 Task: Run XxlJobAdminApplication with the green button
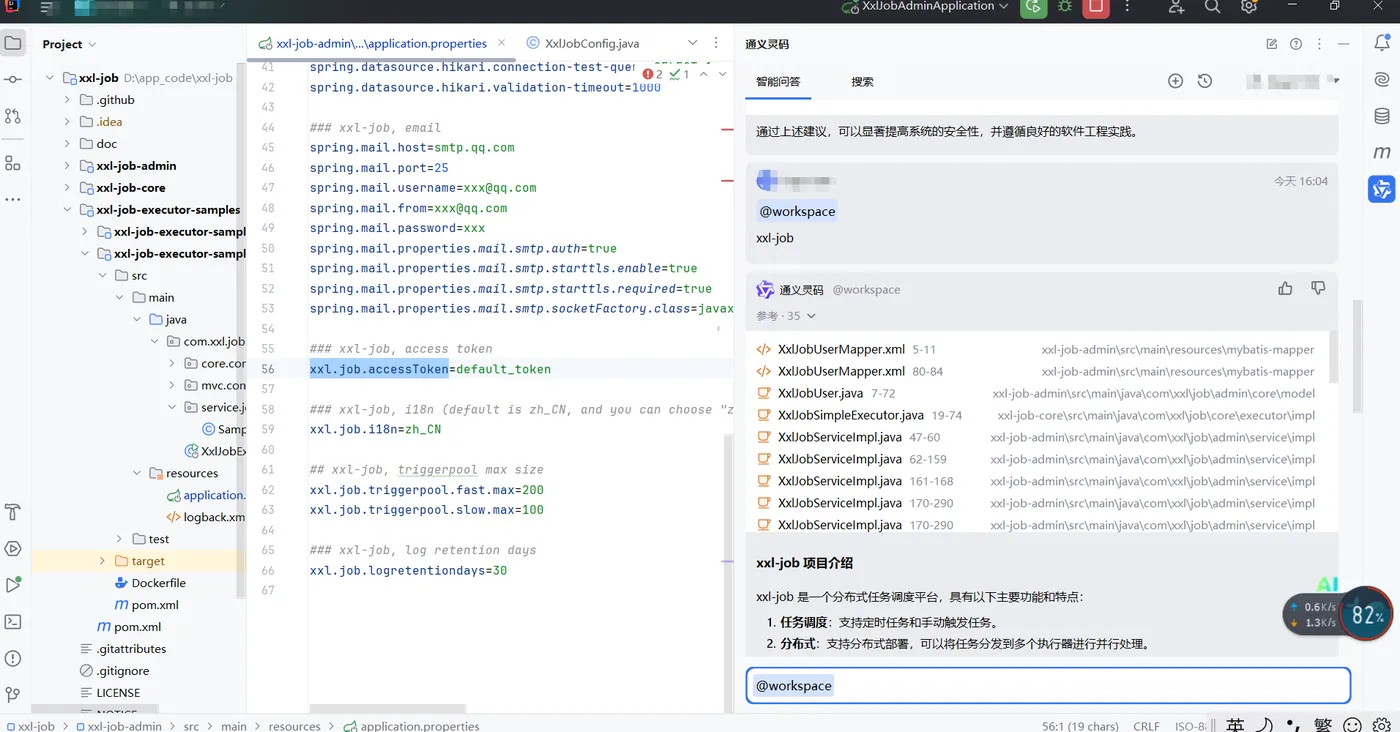click(x=1033, y=7)
